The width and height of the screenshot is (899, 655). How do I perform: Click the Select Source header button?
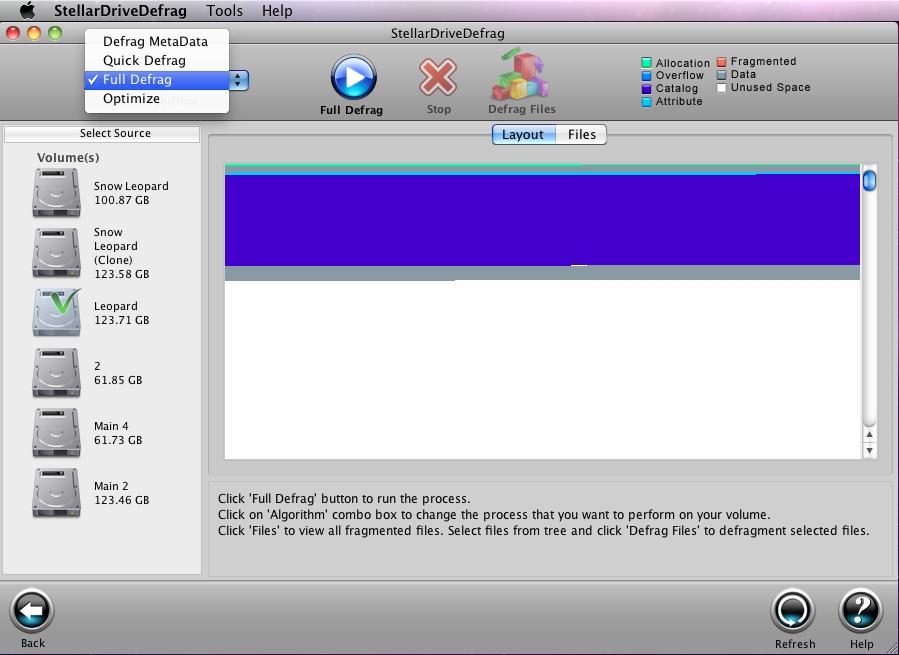pos(102,133)
